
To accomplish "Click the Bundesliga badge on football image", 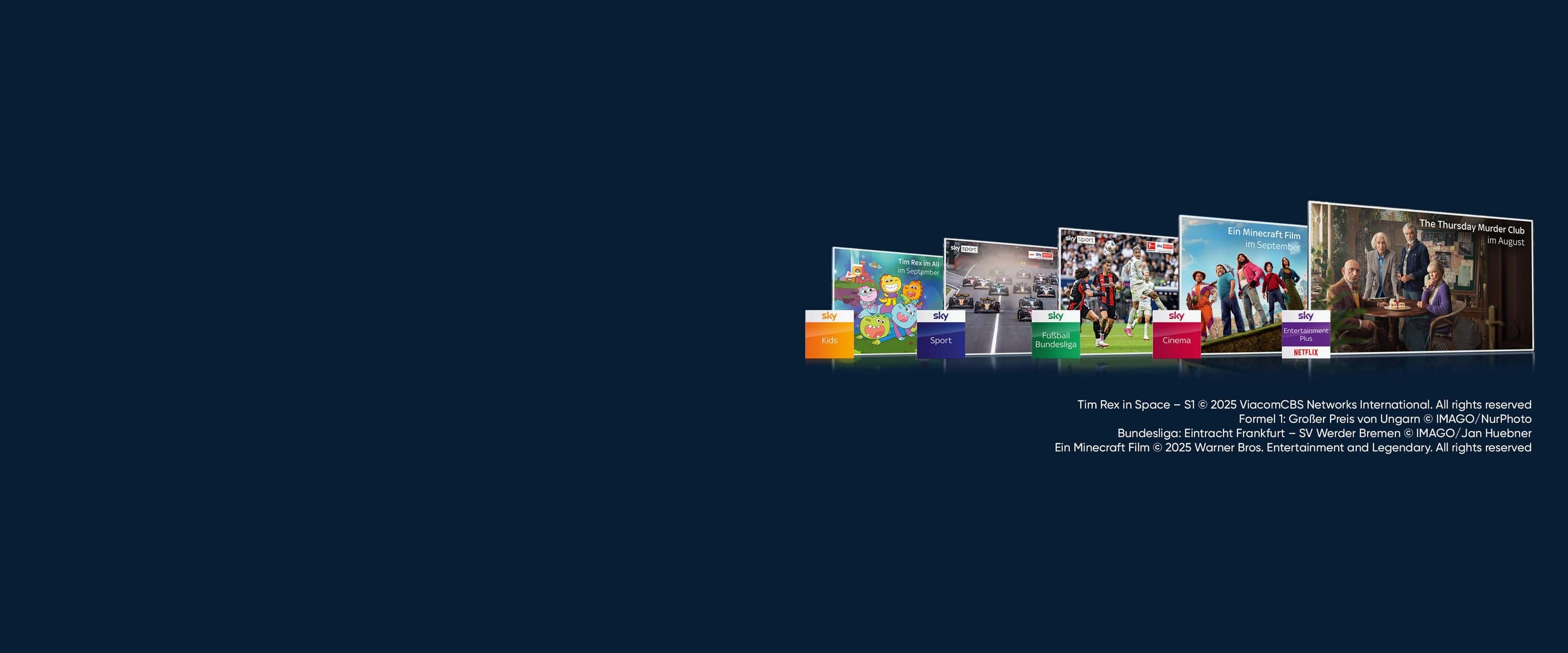I will pos(1160,247).
